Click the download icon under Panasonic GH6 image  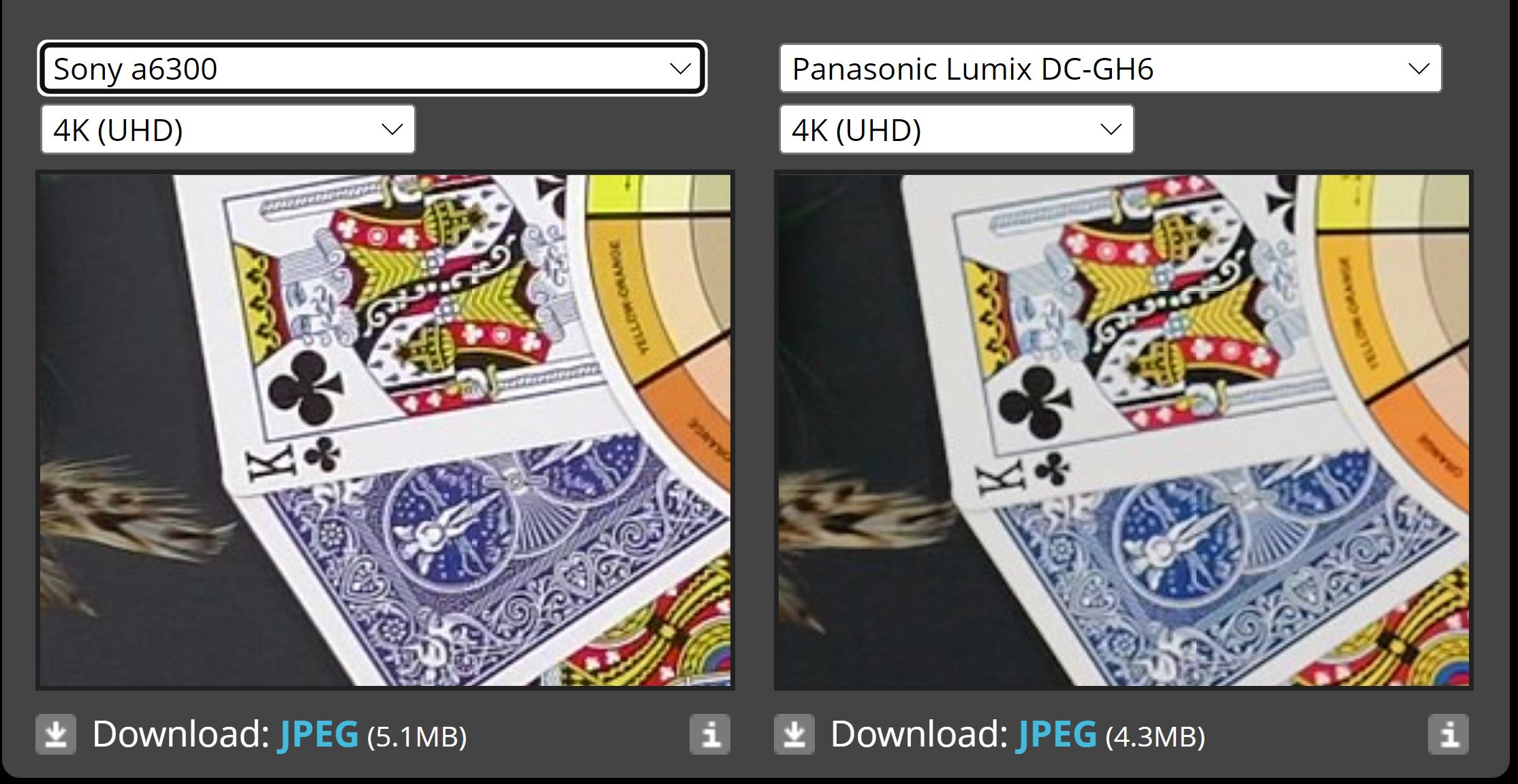point(794,734)
